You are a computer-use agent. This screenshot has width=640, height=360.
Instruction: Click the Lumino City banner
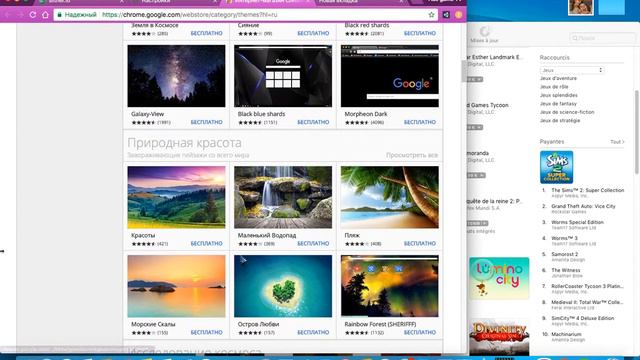pos(499,278)
